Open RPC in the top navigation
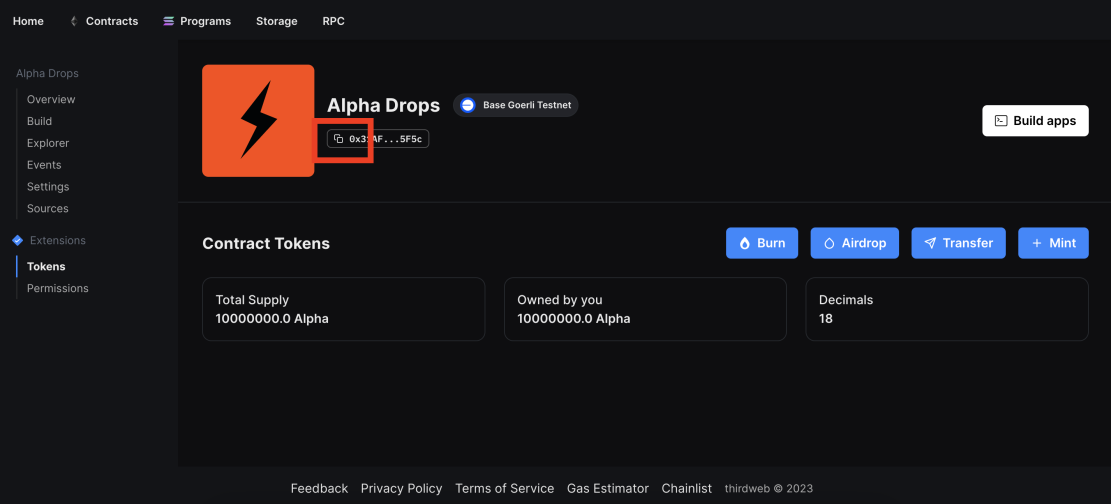The width and height of the screenshot is (1111, 504). coord(334,21)
